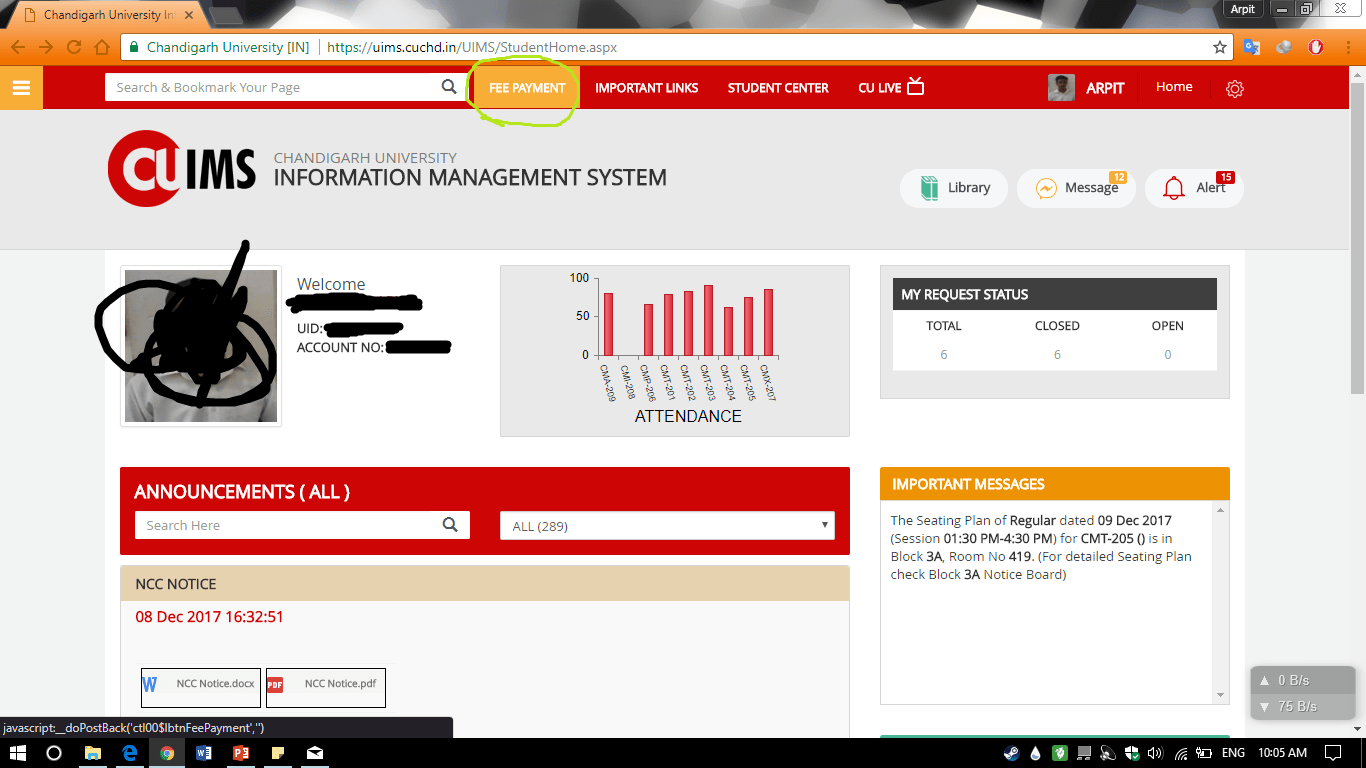
Task: Open the NCC Notice.pdf attachment
Action: click(x=326, y=687)
